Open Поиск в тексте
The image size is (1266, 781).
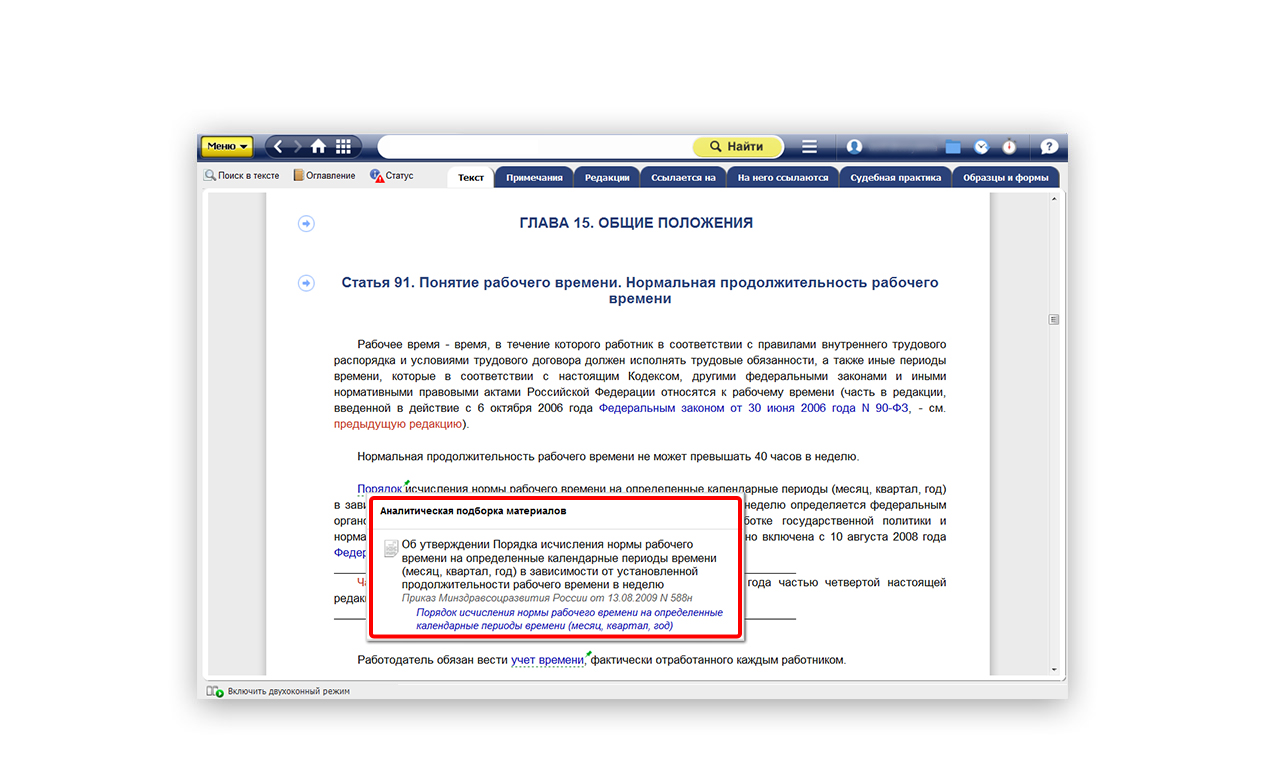[242, 176]
